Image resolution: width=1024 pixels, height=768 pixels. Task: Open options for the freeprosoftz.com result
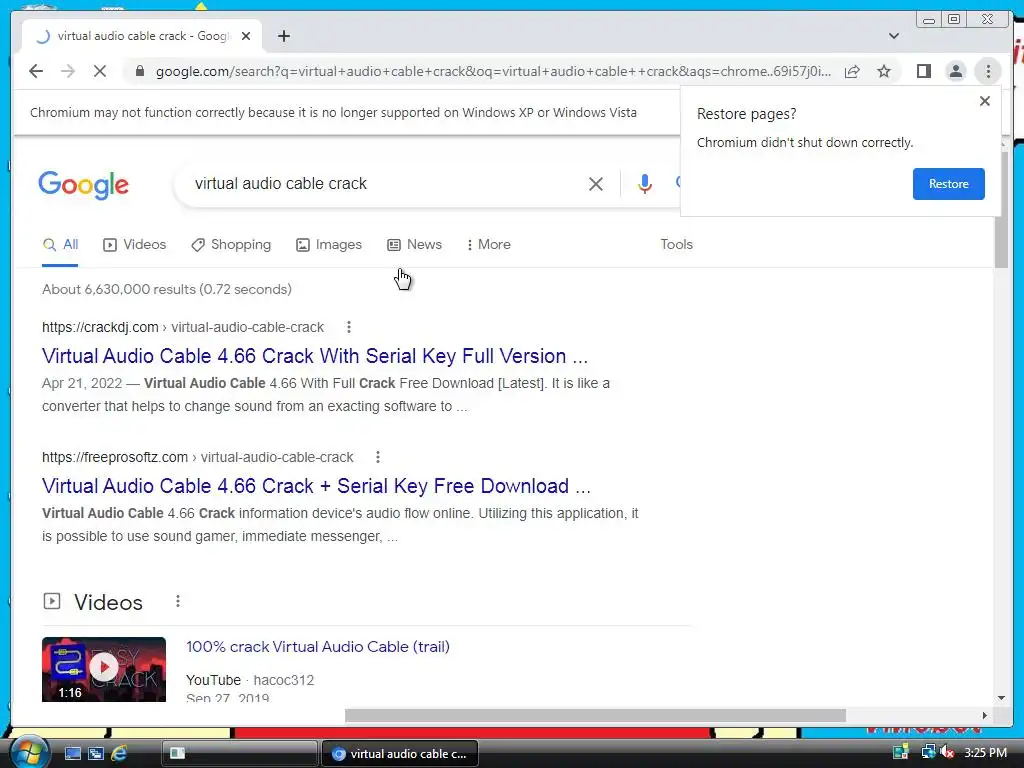[377, 457]
